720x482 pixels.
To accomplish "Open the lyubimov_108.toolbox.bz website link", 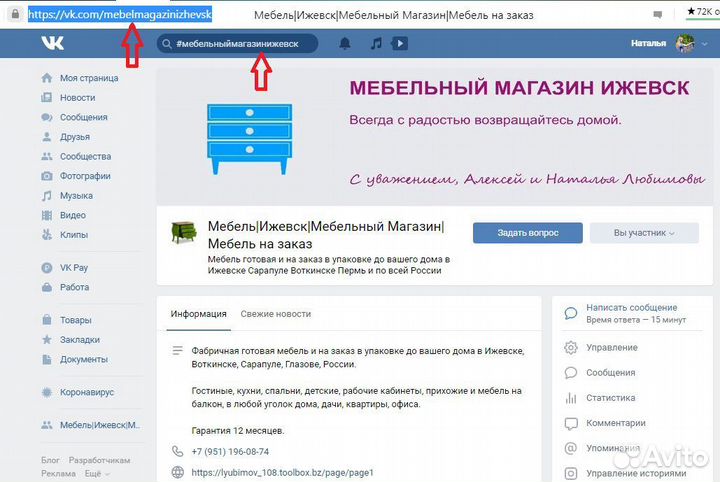I will click(282, 472).
